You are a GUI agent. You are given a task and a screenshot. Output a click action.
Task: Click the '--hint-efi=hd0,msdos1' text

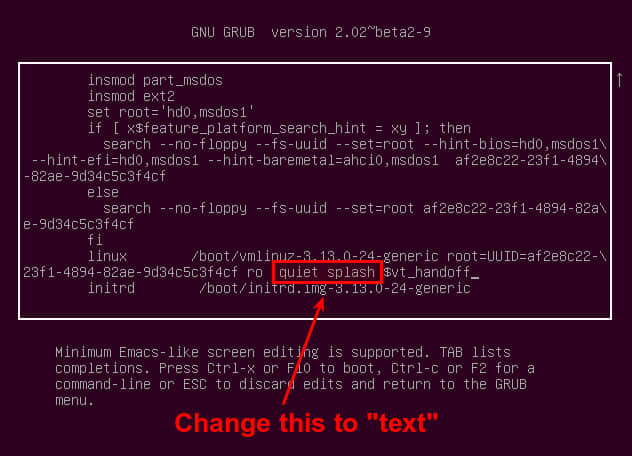pyautogui.click(x=115, y=160)
